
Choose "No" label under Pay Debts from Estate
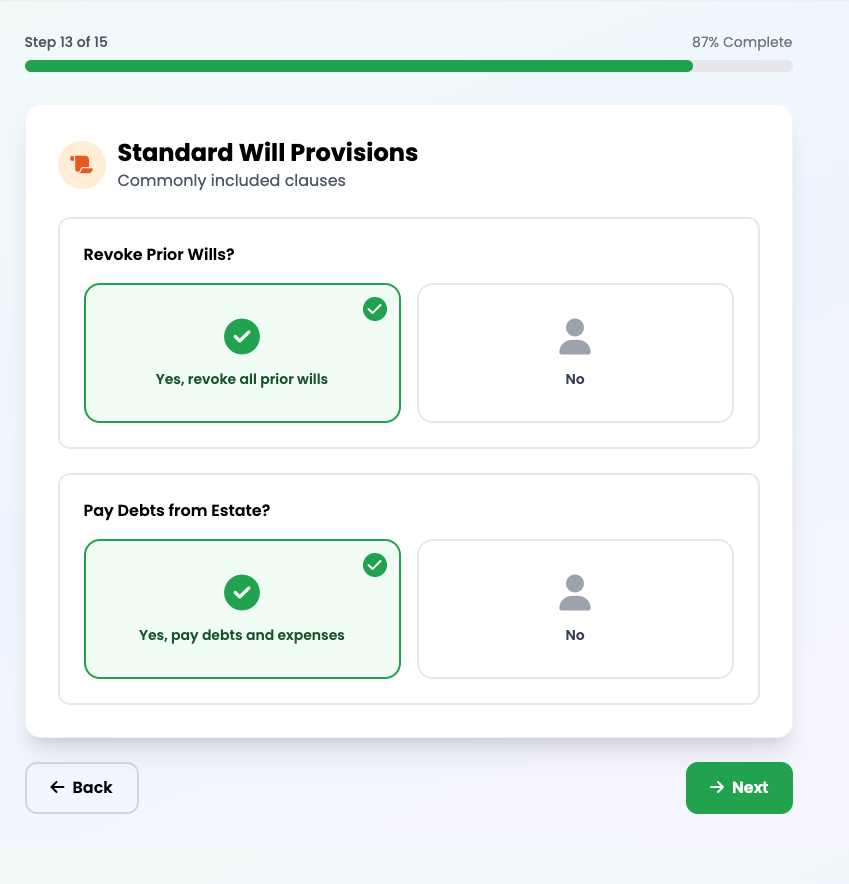point(575,636)
